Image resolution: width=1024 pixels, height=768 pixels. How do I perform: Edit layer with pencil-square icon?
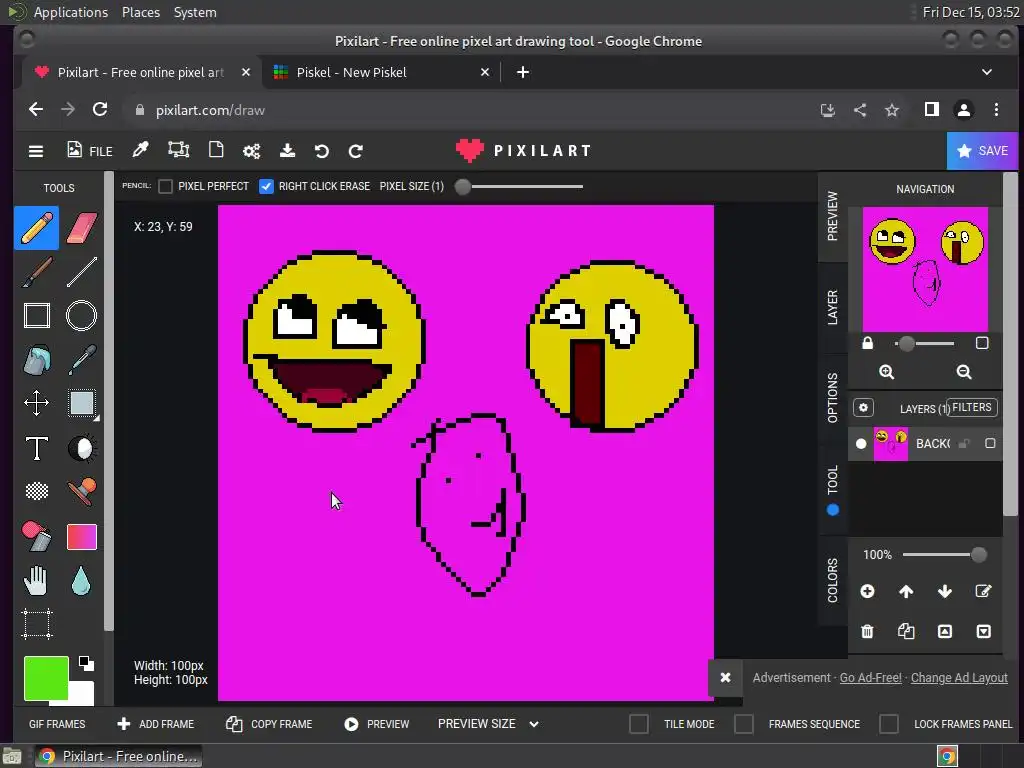983,591
